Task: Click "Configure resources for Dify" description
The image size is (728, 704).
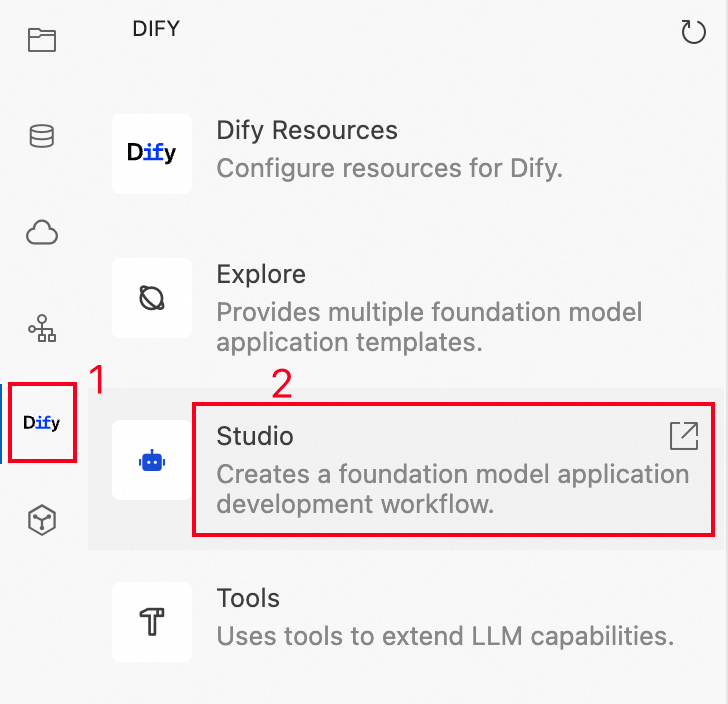Action: tap(390, 167)
